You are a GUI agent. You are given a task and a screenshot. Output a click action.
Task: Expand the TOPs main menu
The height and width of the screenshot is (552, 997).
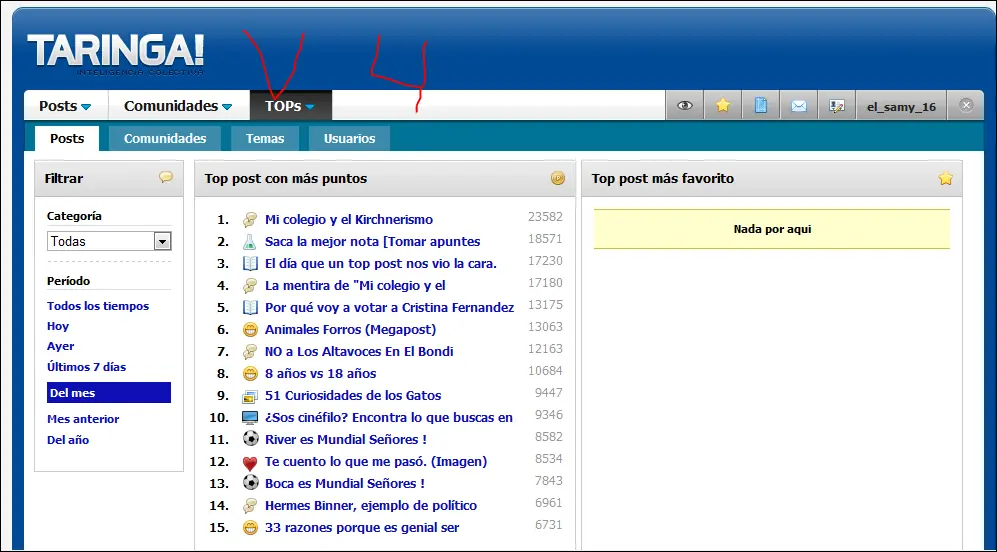(291, 106)
